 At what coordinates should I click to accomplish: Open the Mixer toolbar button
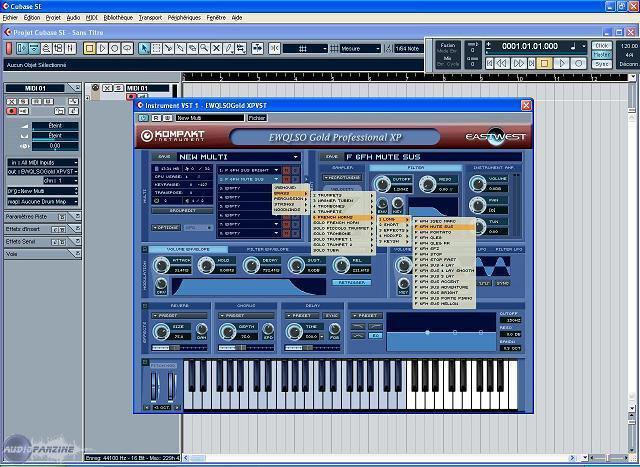[71, 49]
